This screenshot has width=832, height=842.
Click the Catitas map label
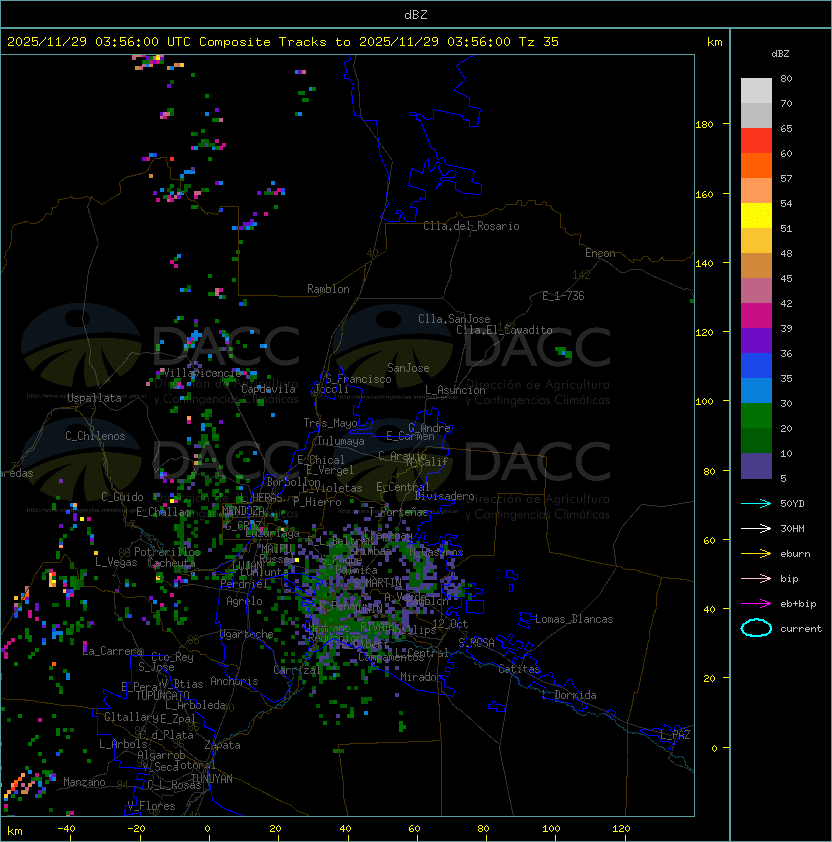519,669
